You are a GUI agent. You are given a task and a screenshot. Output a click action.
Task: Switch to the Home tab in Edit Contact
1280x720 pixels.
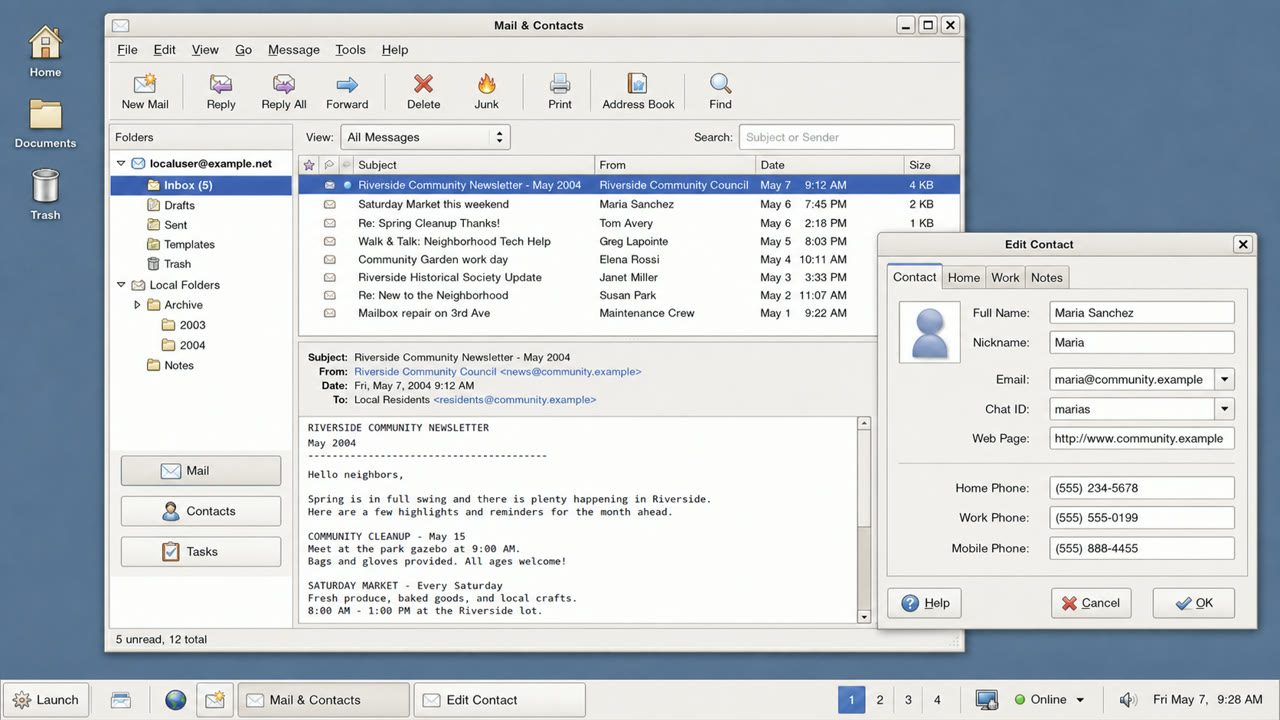tap(964, 278)
